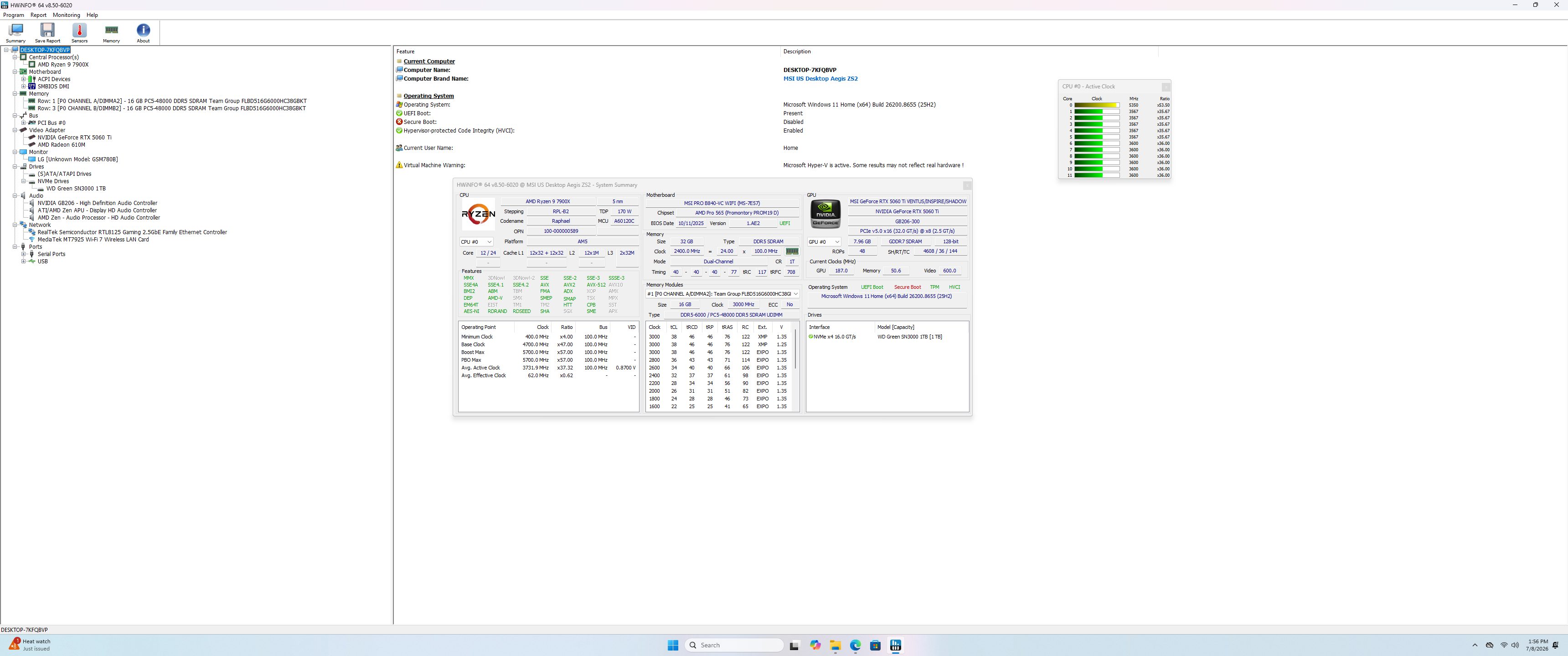Click Core 11 clock bar in Active Clock
1568x656 pixels.
coord(1096,175)
